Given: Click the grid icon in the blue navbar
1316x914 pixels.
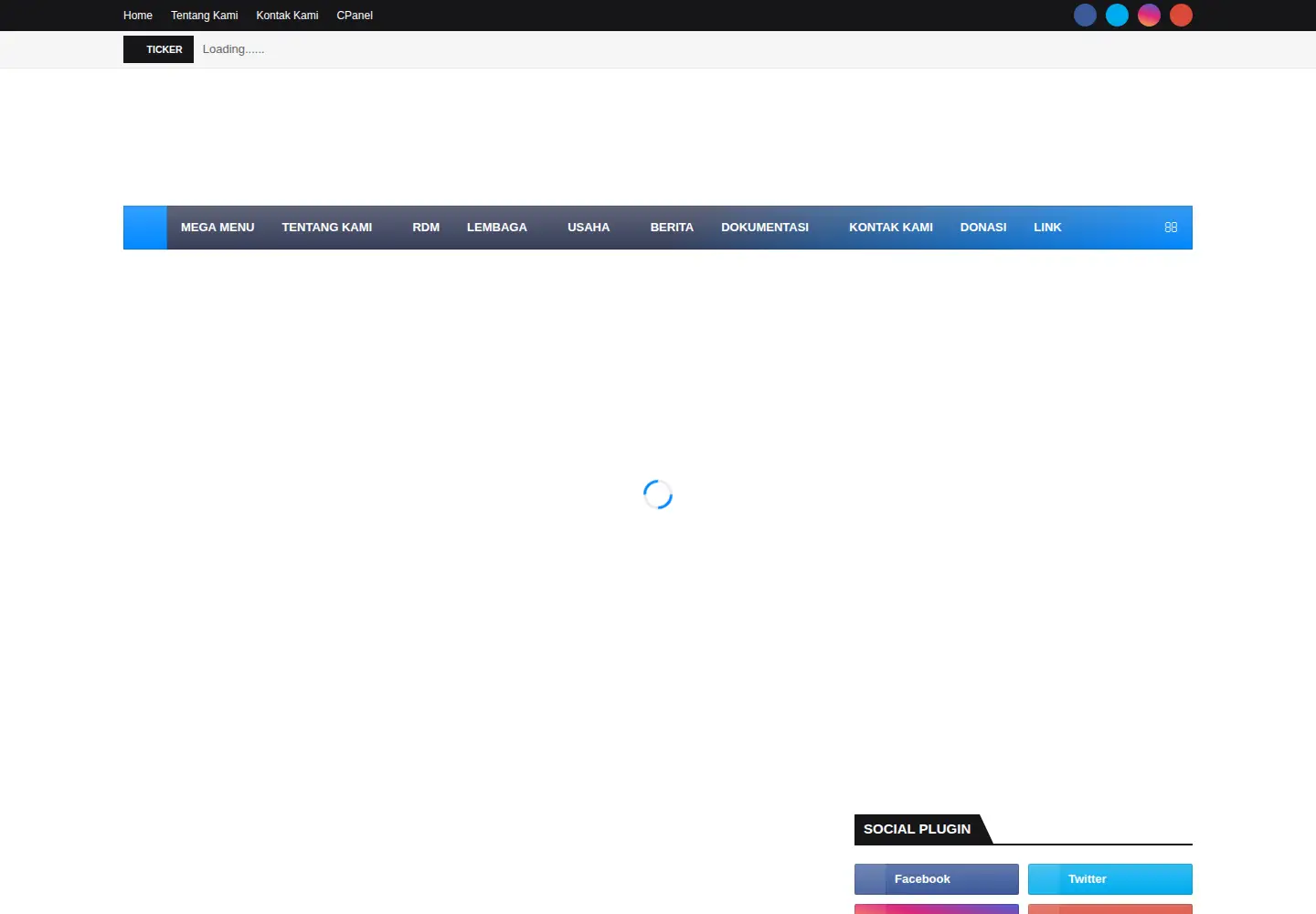Looking at the screenshot, I should [1171, 228].
